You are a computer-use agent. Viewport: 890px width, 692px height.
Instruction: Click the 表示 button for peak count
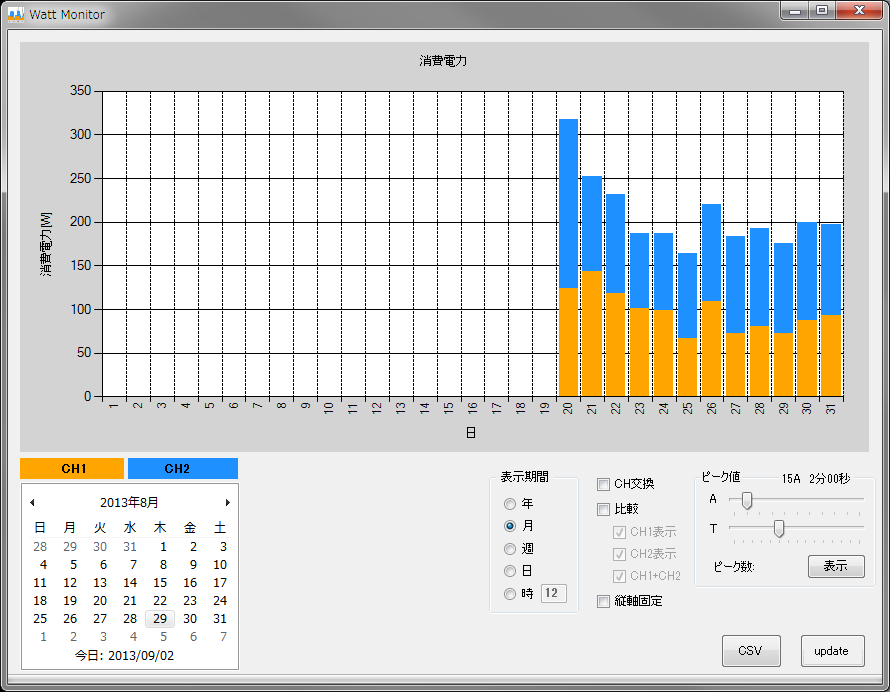(836, 566)
